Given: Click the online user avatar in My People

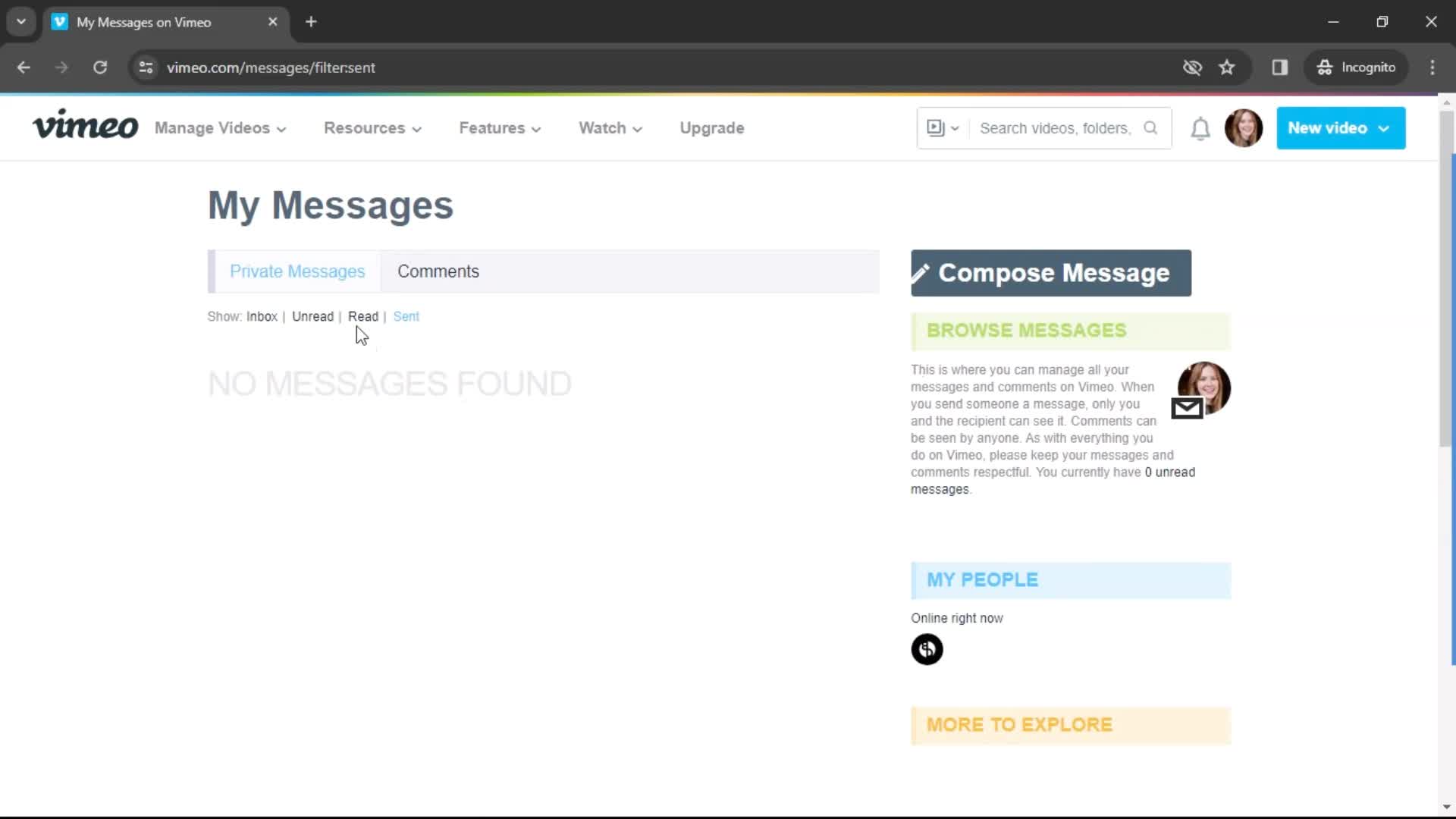Looking at the screenshot, I should point(926,649).
